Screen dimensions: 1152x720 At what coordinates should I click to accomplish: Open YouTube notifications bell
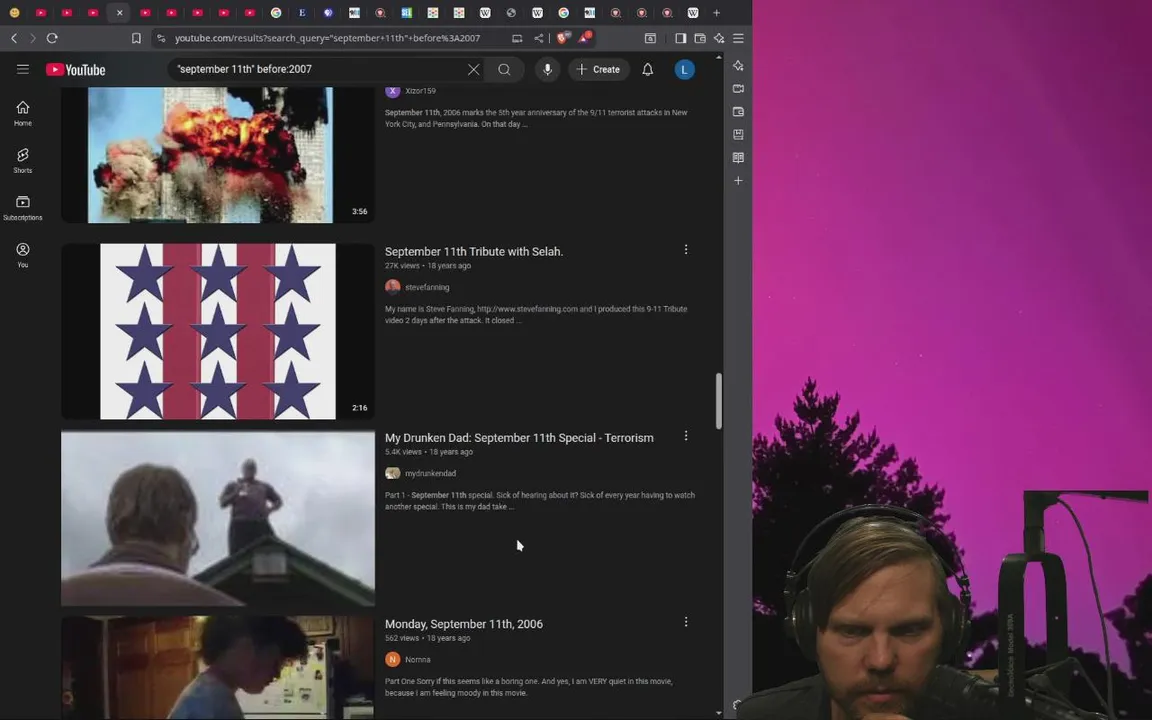pos(647,69)
